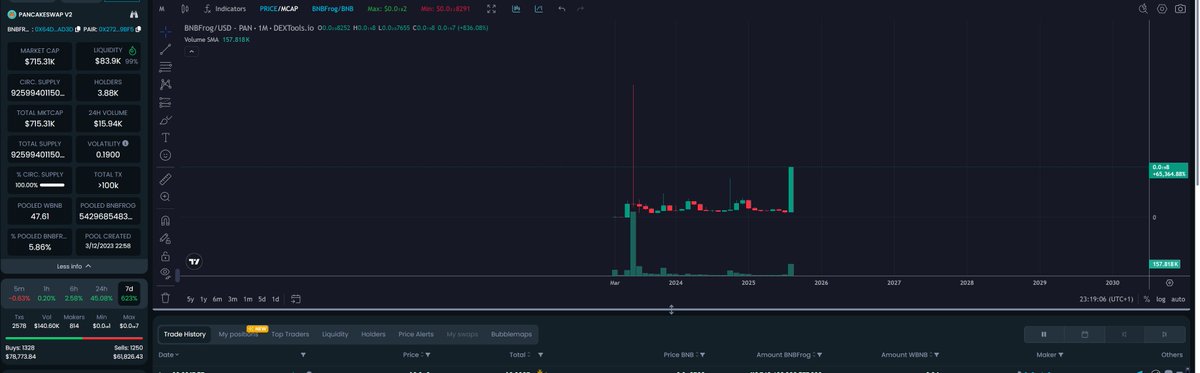Collapse panel with Less info
Image resolution: width=1200 pixels, height=373 pixels.
click(x=74, y=266)
